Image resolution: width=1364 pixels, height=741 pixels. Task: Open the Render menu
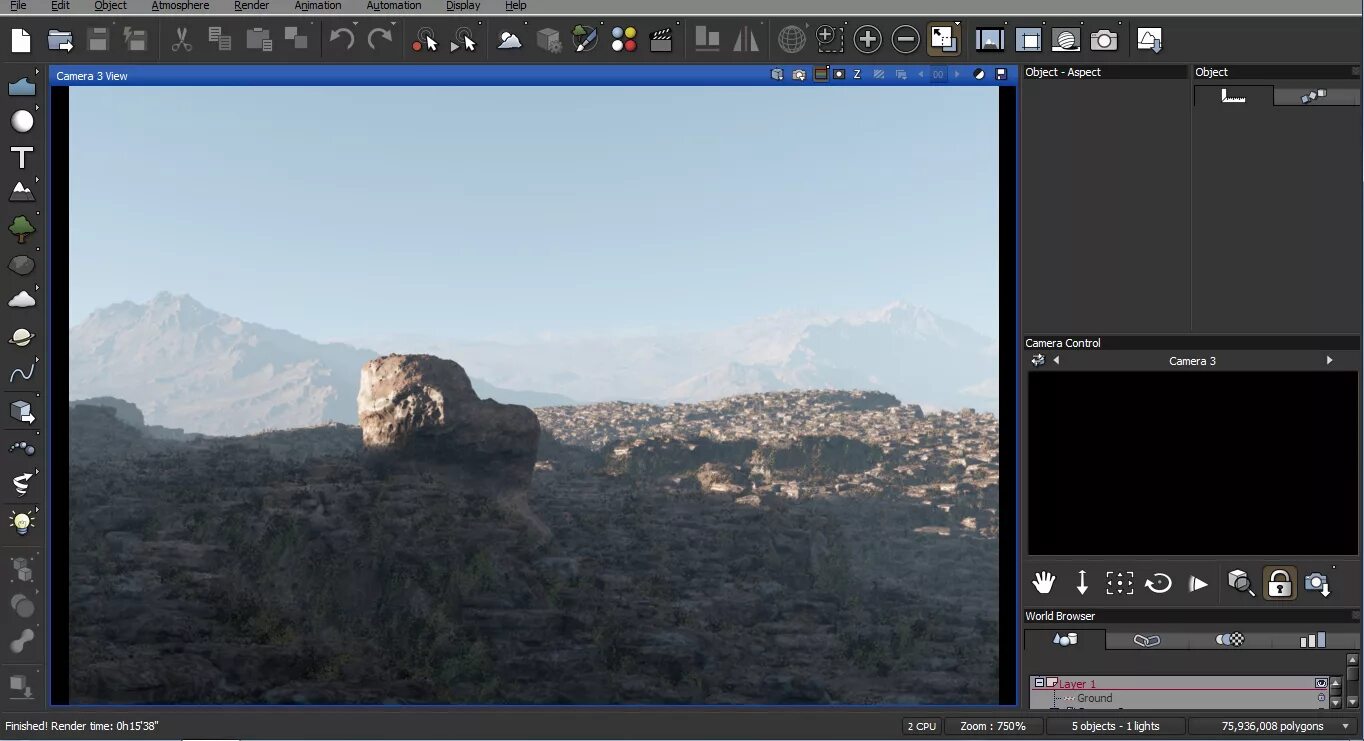coord(251,6)
